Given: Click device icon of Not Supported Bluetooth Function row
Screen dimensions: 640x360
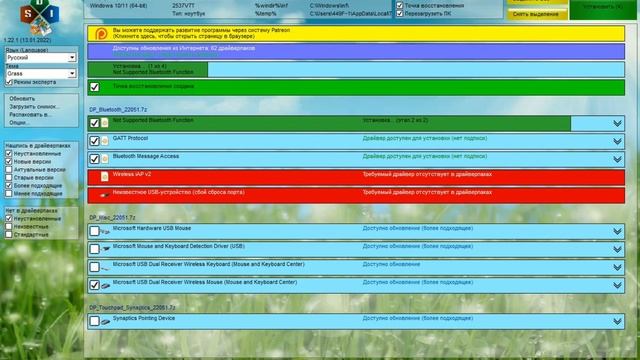Looking at the screenshot, I should pos(105,122).
